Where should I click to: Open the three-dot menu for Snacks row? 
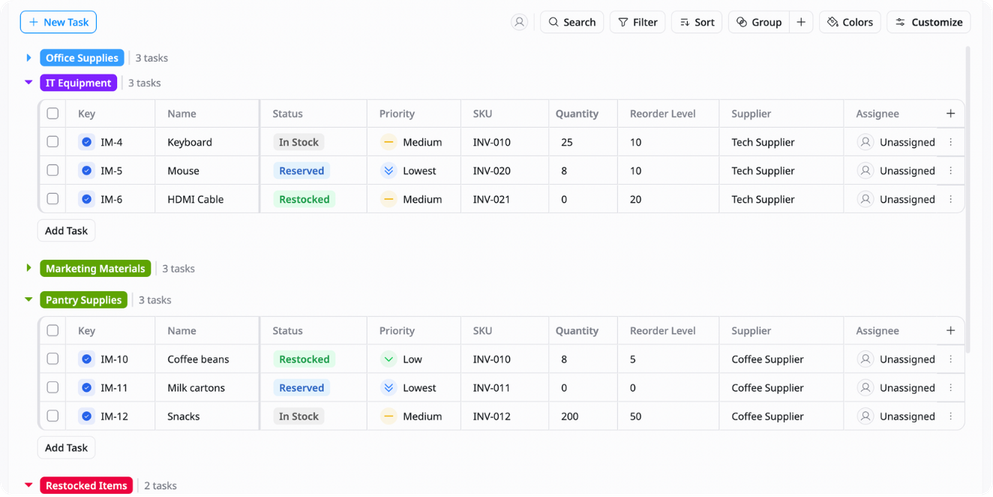(x=951, y=416)
